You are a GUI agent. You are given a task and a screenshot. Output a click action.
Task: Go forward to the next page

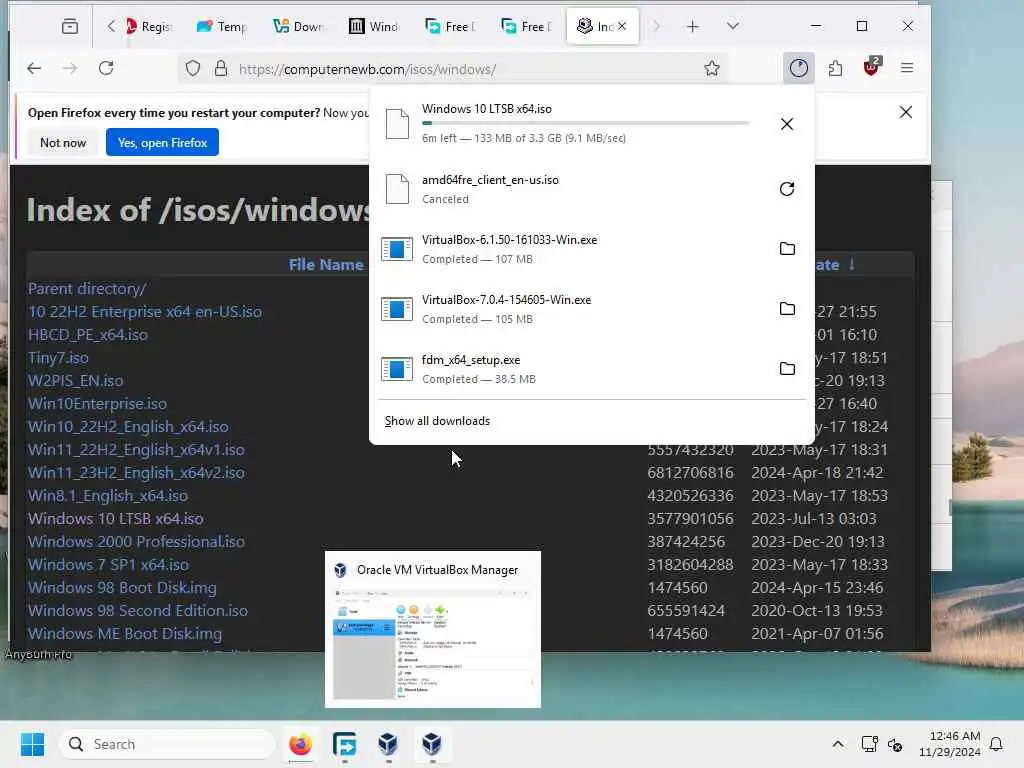[70, 69]
